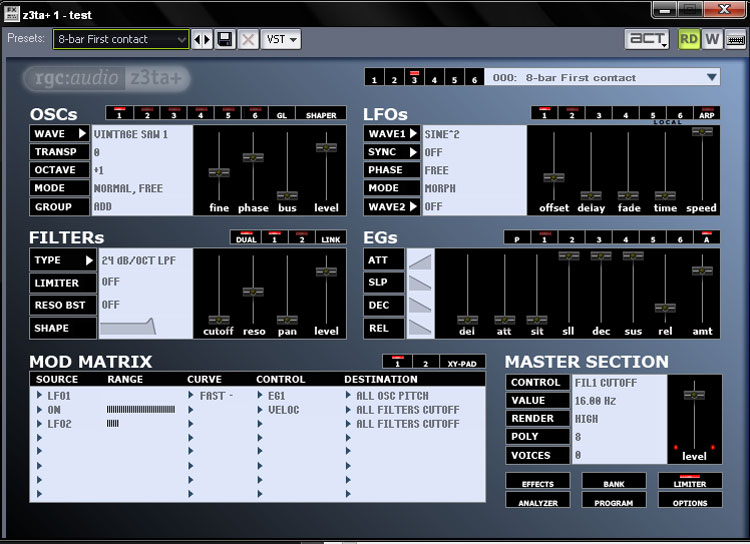This screenshot has height=544, width=750.
Task: Toggle the master LIMITER button
Action: pyautogui.click(x=690, y=482)
